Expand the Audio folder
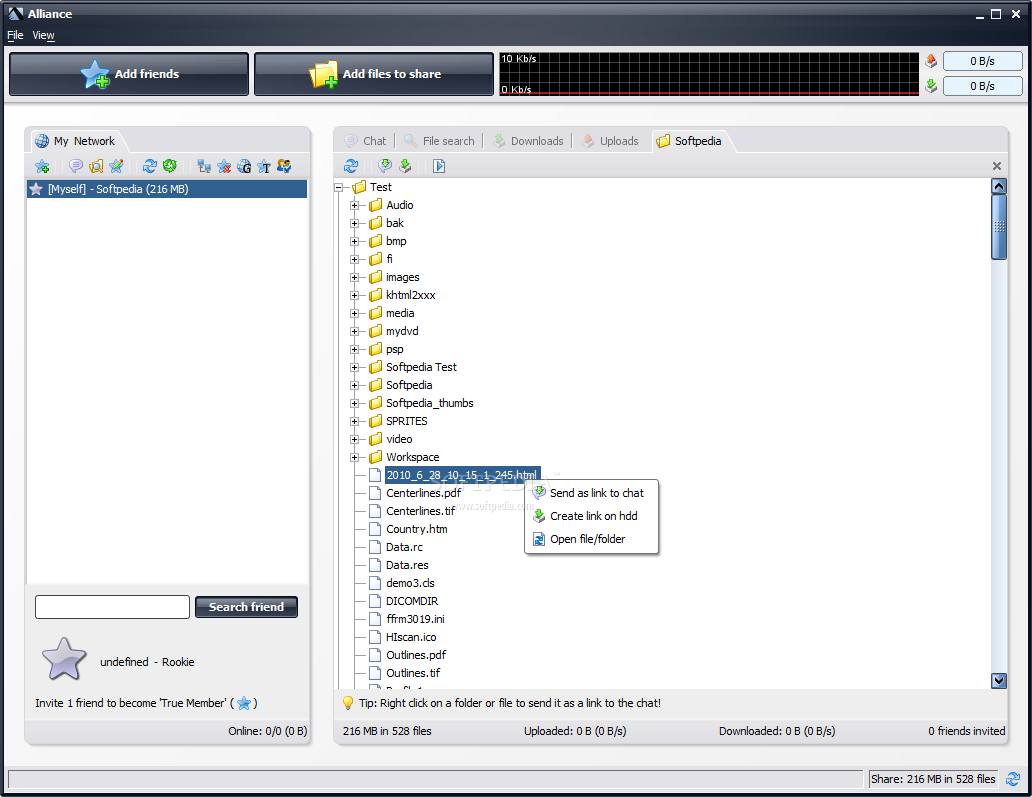This screenshot has width=1032, height=797. pos(354,205)
